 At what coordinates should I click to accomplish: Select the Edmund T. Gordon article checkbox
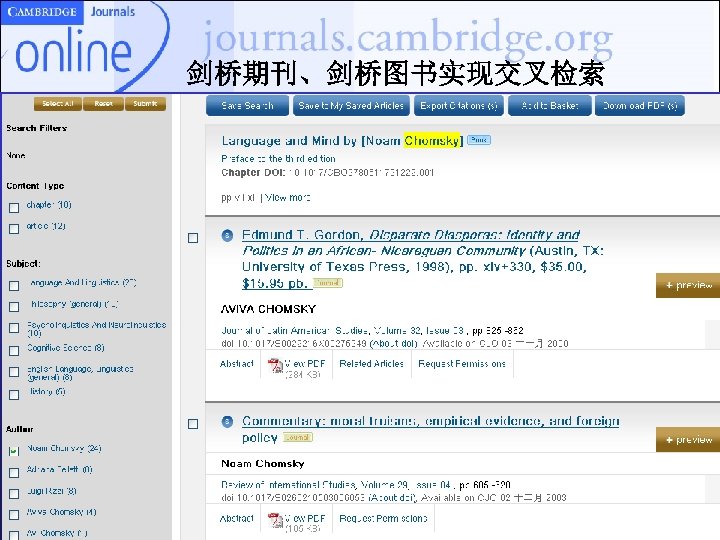point(193,238)
